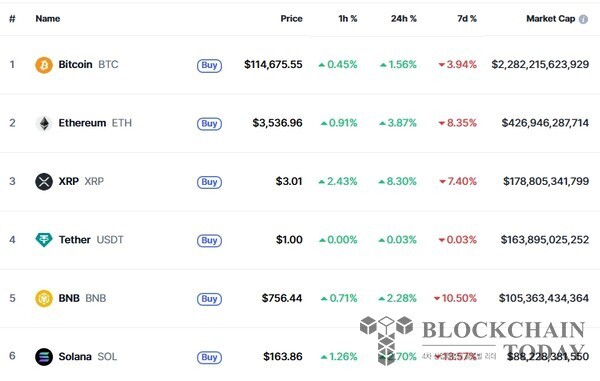Click the Buy button for Bitcoin
This screenshot has height=381, width=600.
[x=209, y=65]
